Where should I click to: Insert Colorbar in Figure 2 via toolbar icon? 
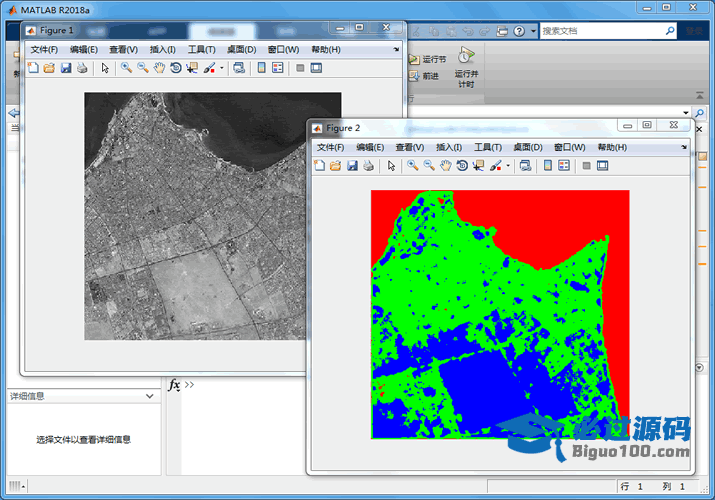(x=548, y=165)
